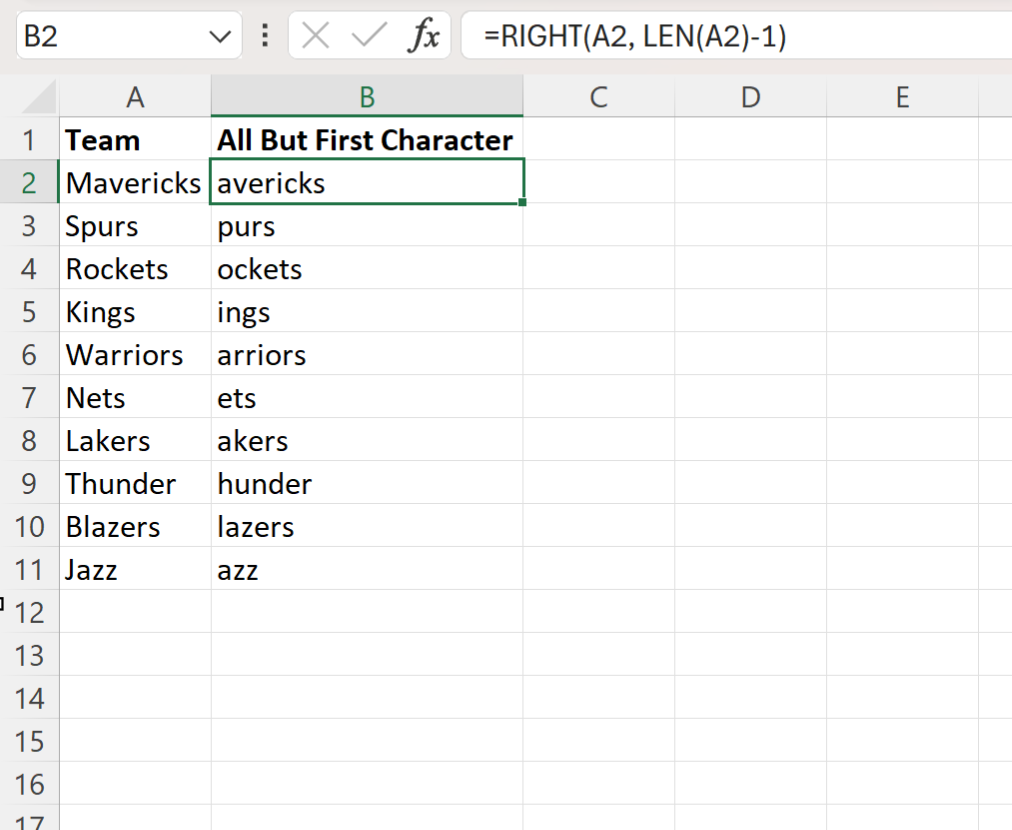Select row 13 header
The image size is (1012, 830).
point(29,655)
